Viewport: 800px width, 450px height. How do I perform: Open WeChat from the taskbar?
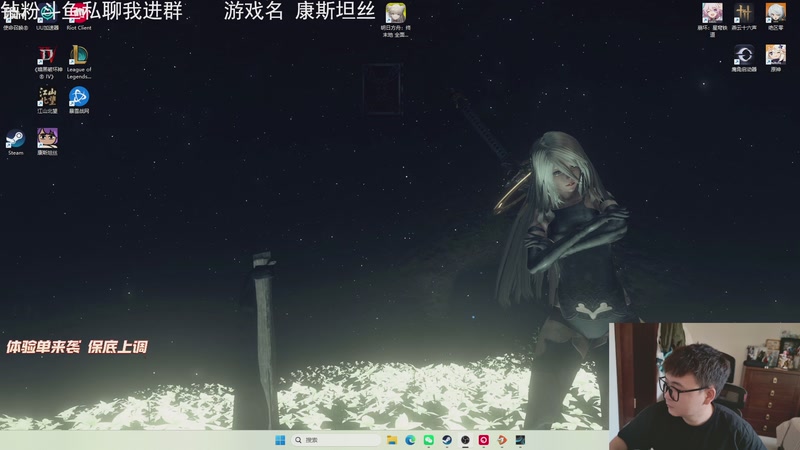tap(429, 440)
